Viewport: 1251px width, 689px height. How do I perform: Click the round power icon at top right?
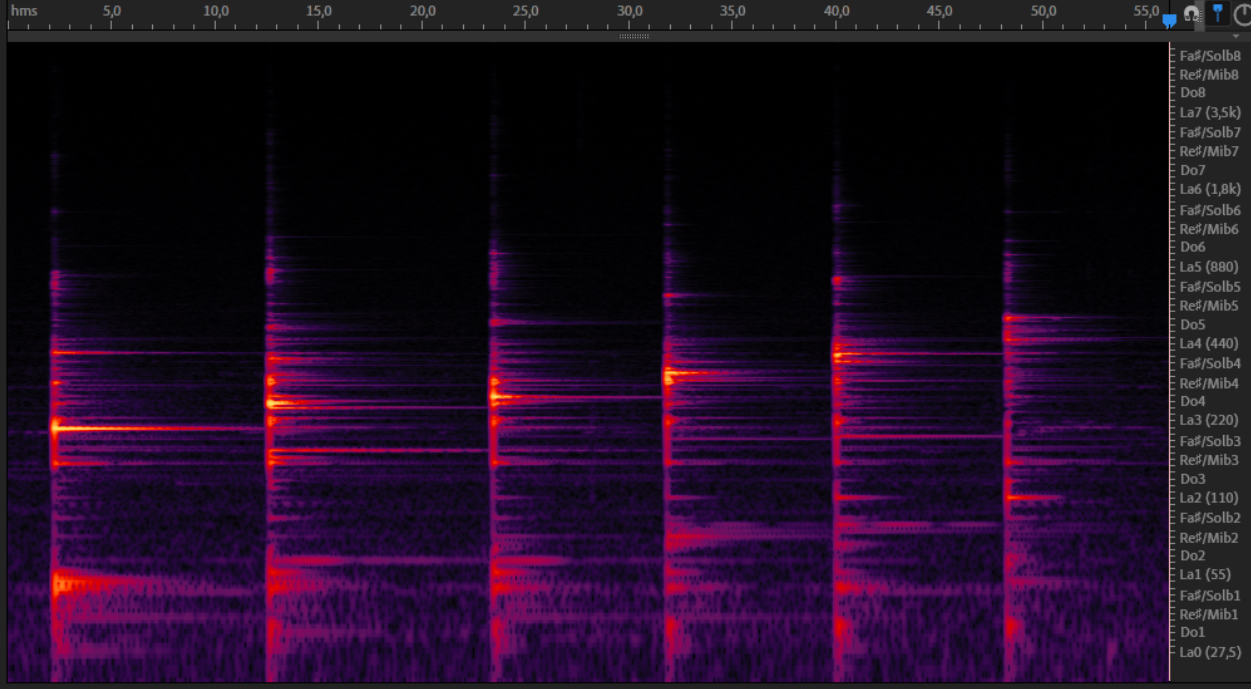1242,14
